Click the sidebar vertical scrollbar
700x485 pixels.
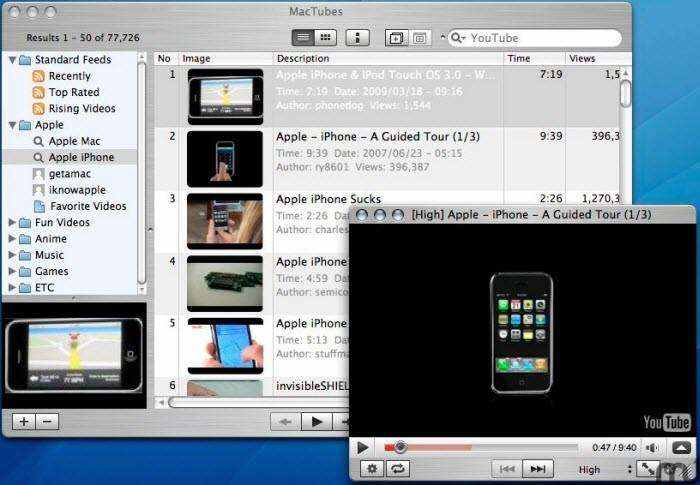click(142, 173)
